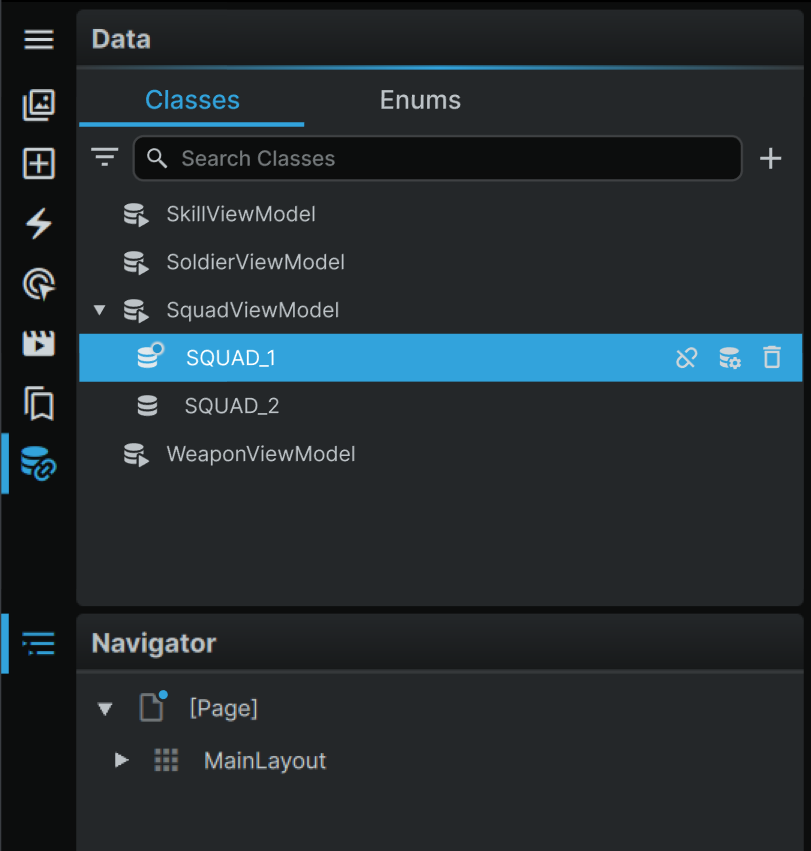Delete the SQUAD_1 instance
The height and width of the screenshot is (851, 811).
[772, 358]
